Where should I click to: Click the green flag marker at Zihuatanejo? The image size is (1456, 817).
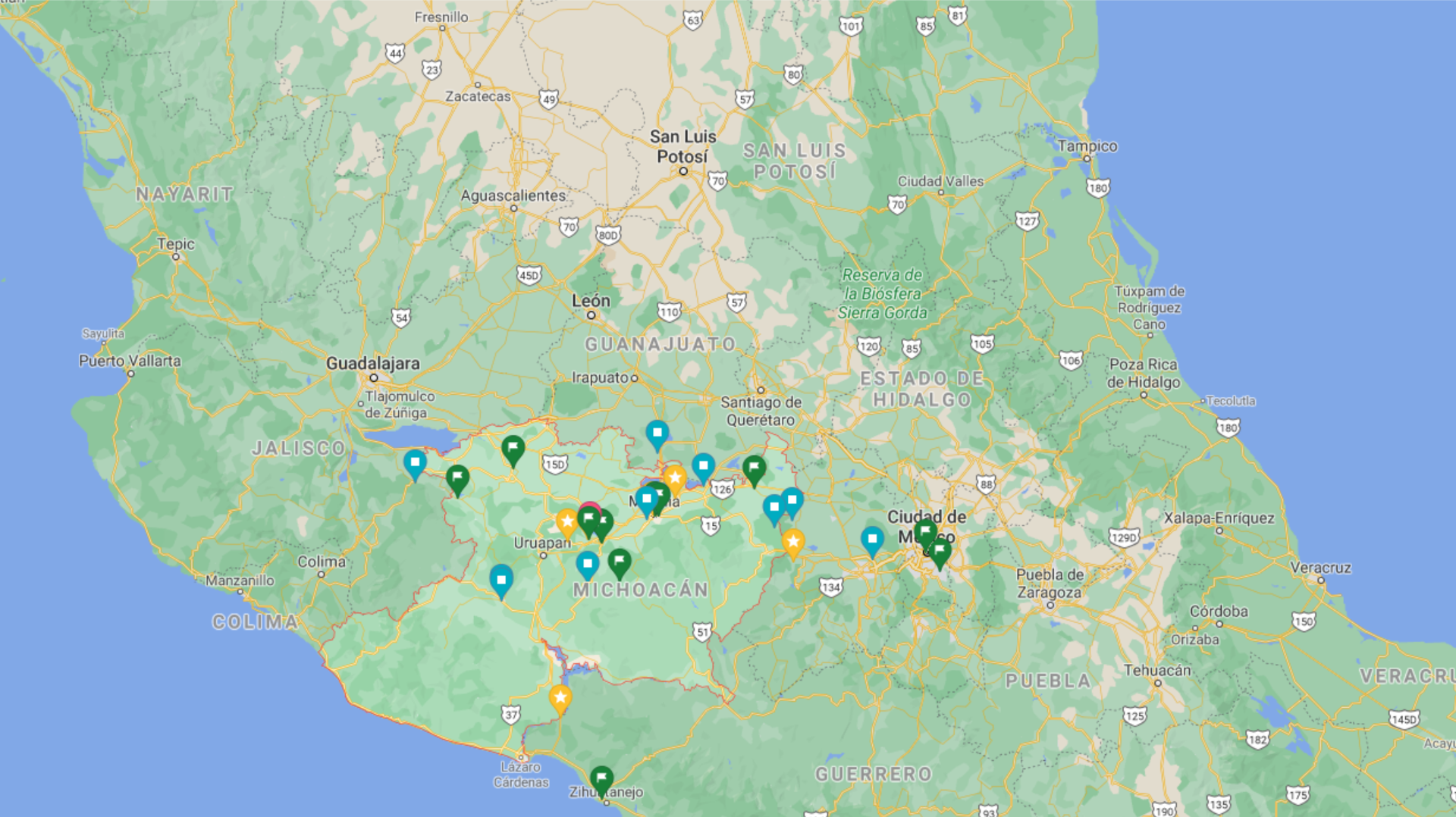pos(601,779)
